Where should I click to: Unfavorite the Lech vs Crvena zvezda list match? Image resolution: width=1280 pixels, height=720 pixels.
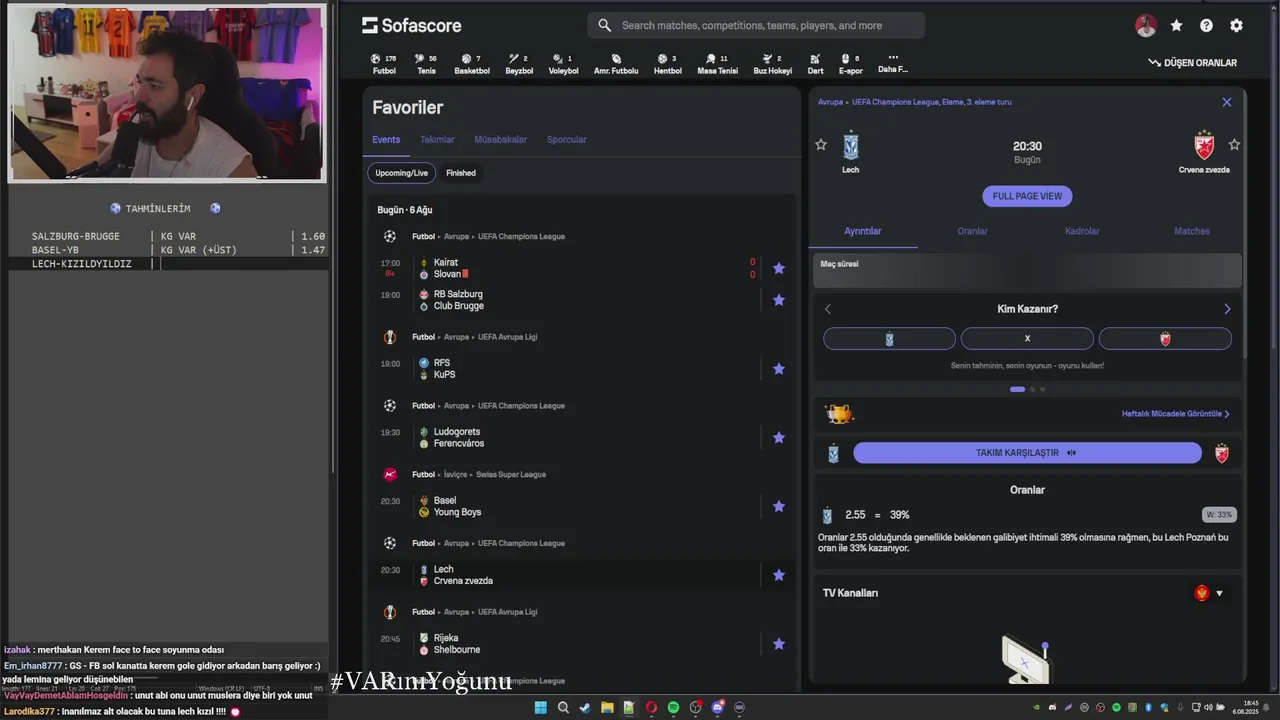tap(779, 575)
